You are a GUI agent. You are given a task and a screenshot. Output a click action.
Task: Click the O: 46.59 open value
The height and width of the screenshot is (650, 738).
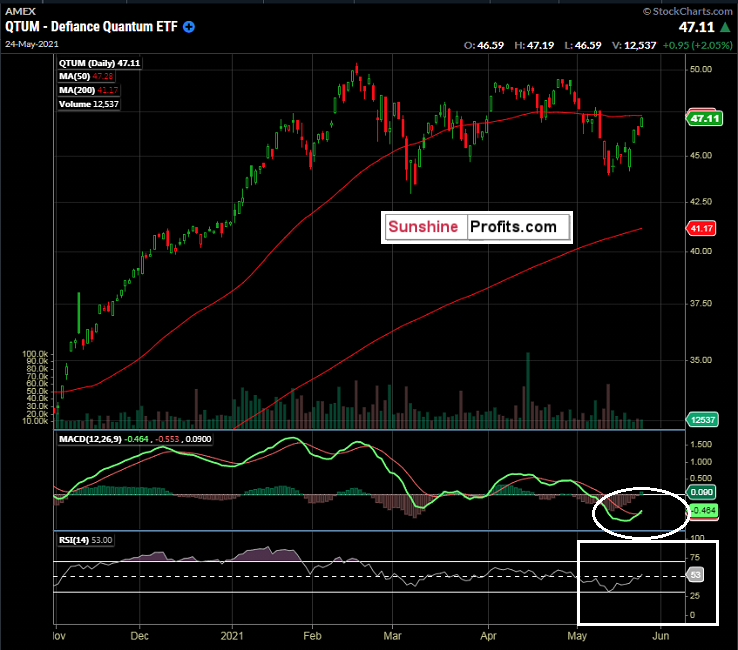pos(484,45)
